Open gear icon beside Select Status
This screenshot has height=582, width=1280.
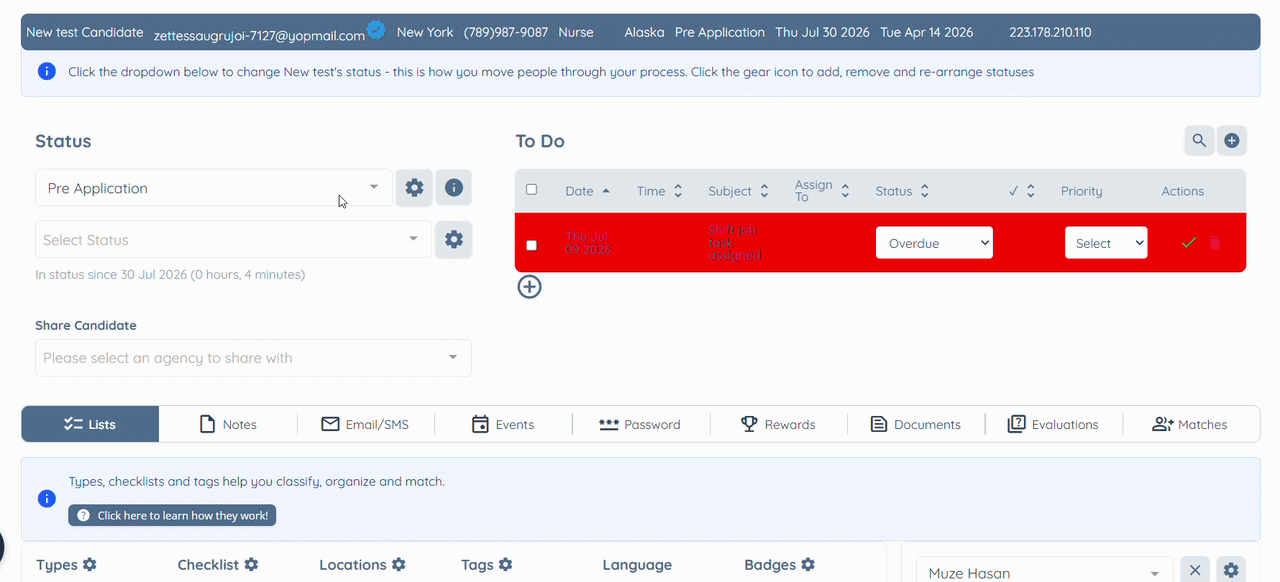453,240
